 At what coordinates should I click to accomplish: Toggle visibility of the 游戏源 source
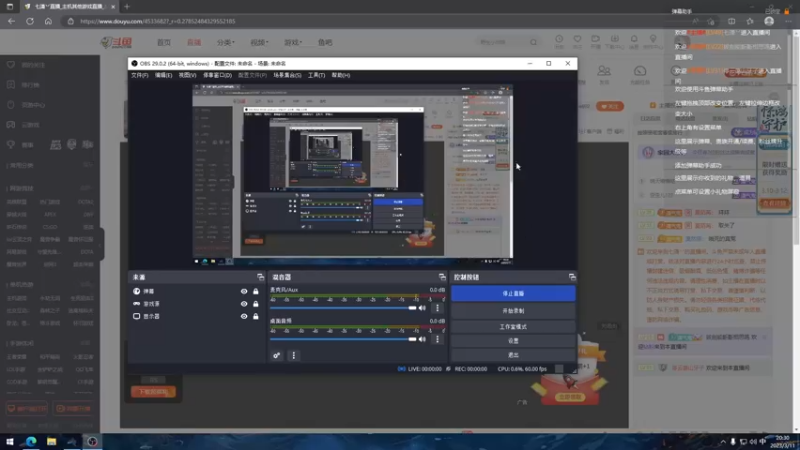[x=244, y=304]
